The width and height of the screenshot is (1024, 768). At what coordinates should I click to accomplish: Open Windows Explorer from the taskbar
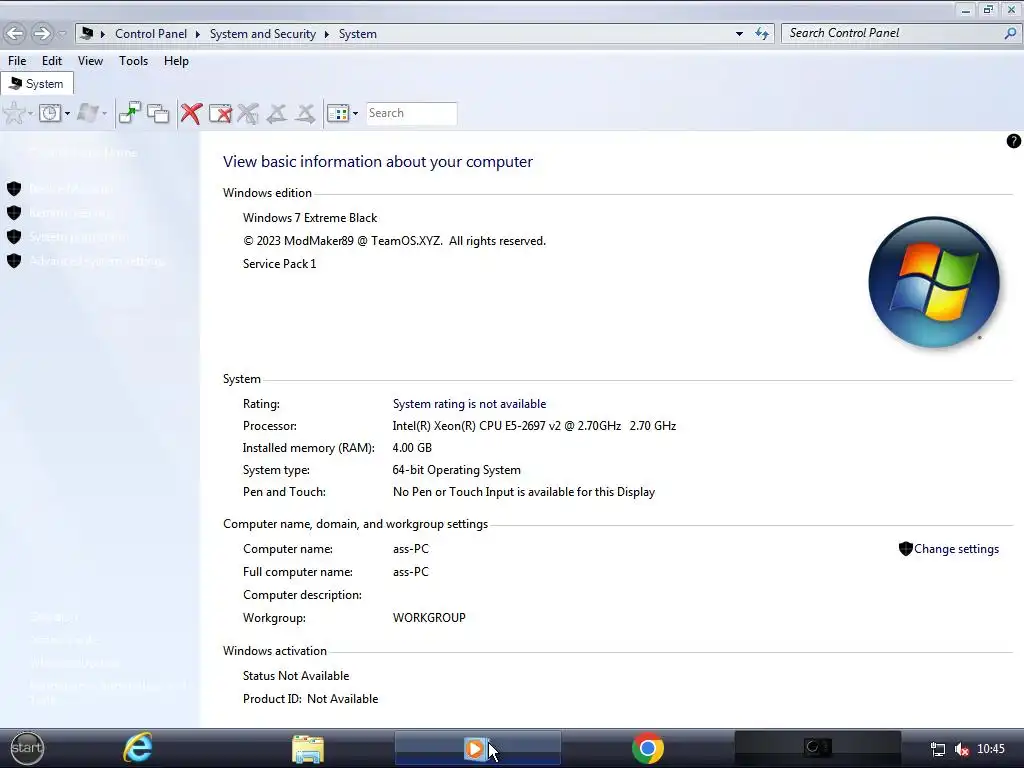point(308,748)
